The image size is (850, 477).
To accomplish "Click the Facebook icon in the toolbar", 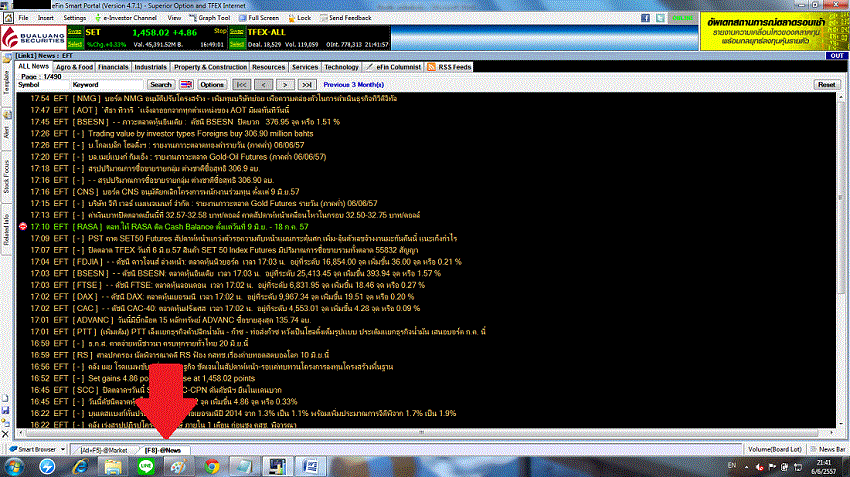I will tap(645, 18).
